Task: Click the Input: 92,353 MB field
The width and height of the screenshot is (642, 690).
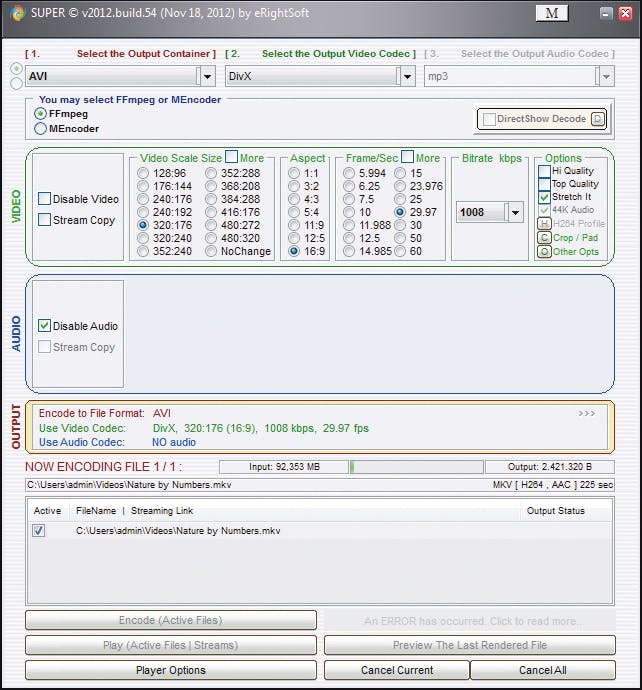Action: (284, 467)
